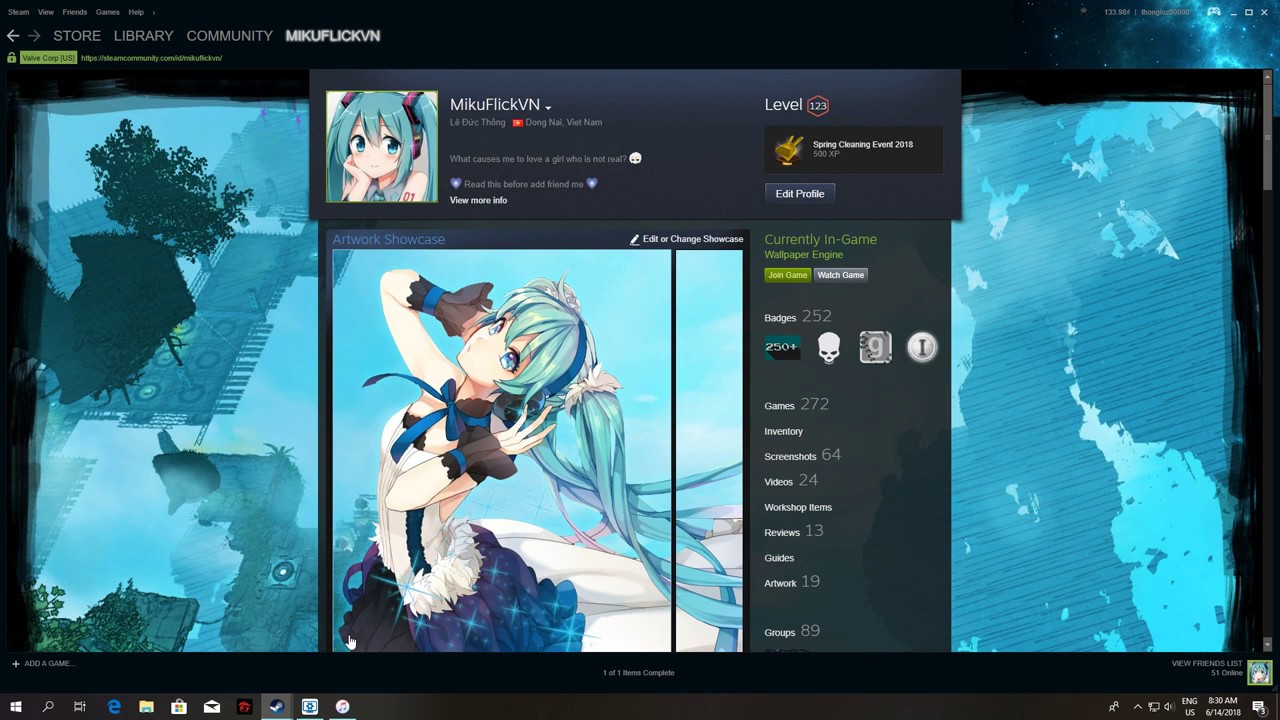This screenshot has width=1280, height=720.
Task: Open the Guides link
Action: [x=779, y=558]
